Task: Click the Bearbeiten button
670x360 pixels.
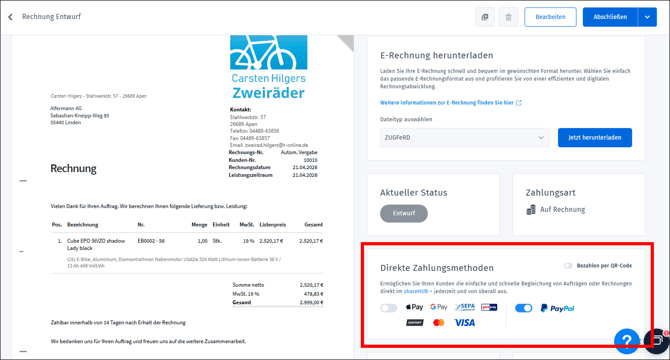Action: pos(550,17)
